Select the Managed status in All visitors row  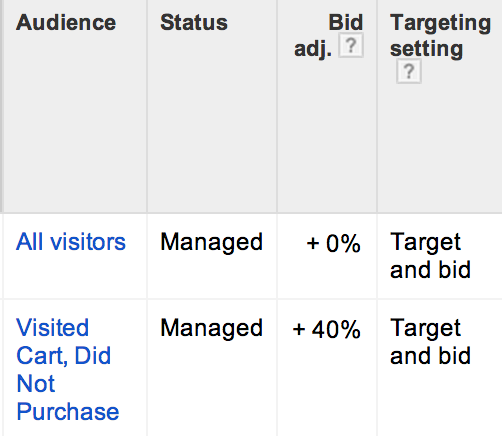coord(211,243)
